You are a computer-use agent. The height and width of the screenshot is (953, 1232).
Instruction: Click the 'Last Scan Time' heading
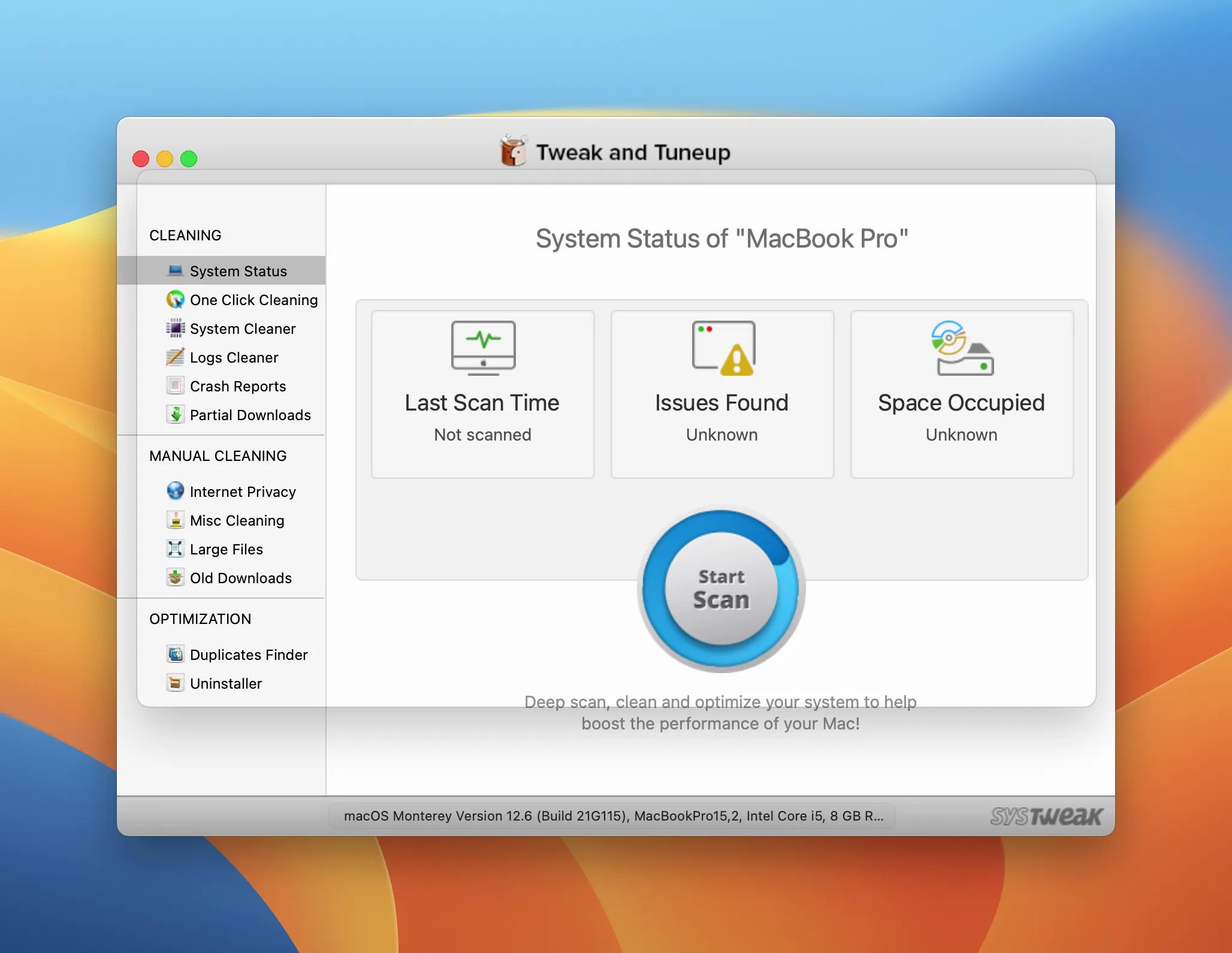point(482,403)
